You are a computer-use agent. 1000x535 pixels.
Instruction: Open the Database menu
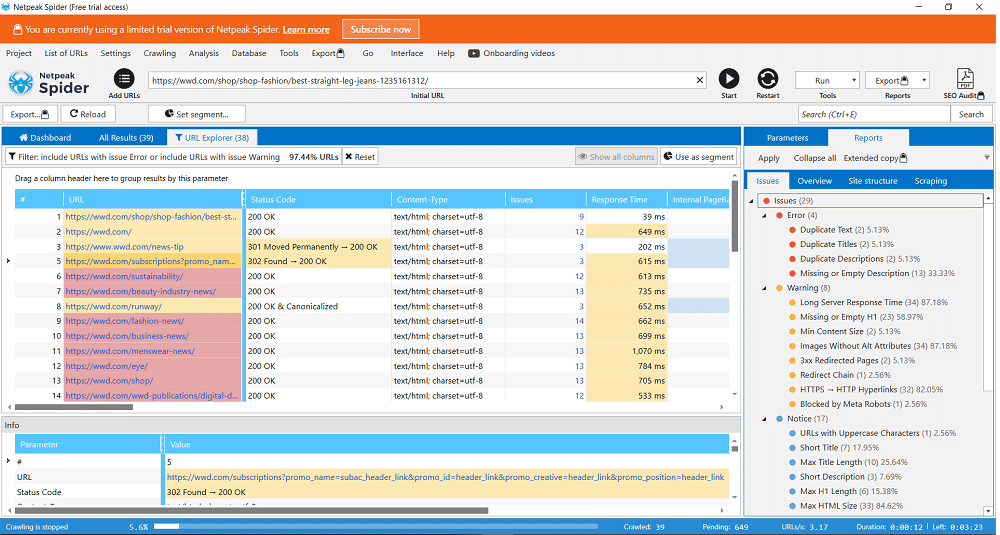[249, 54]
